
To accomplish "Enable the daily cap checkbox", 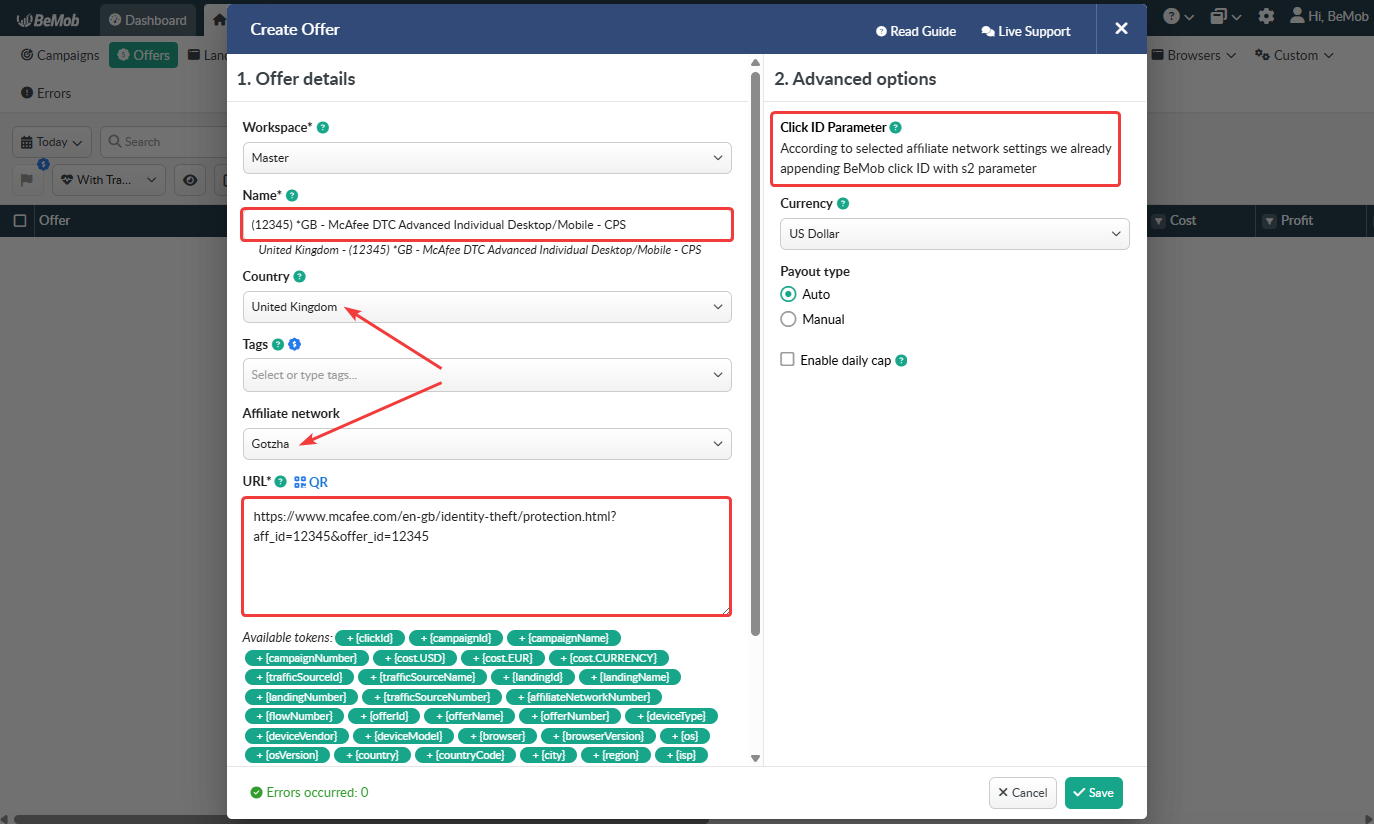I will click(x=788, y=360).
